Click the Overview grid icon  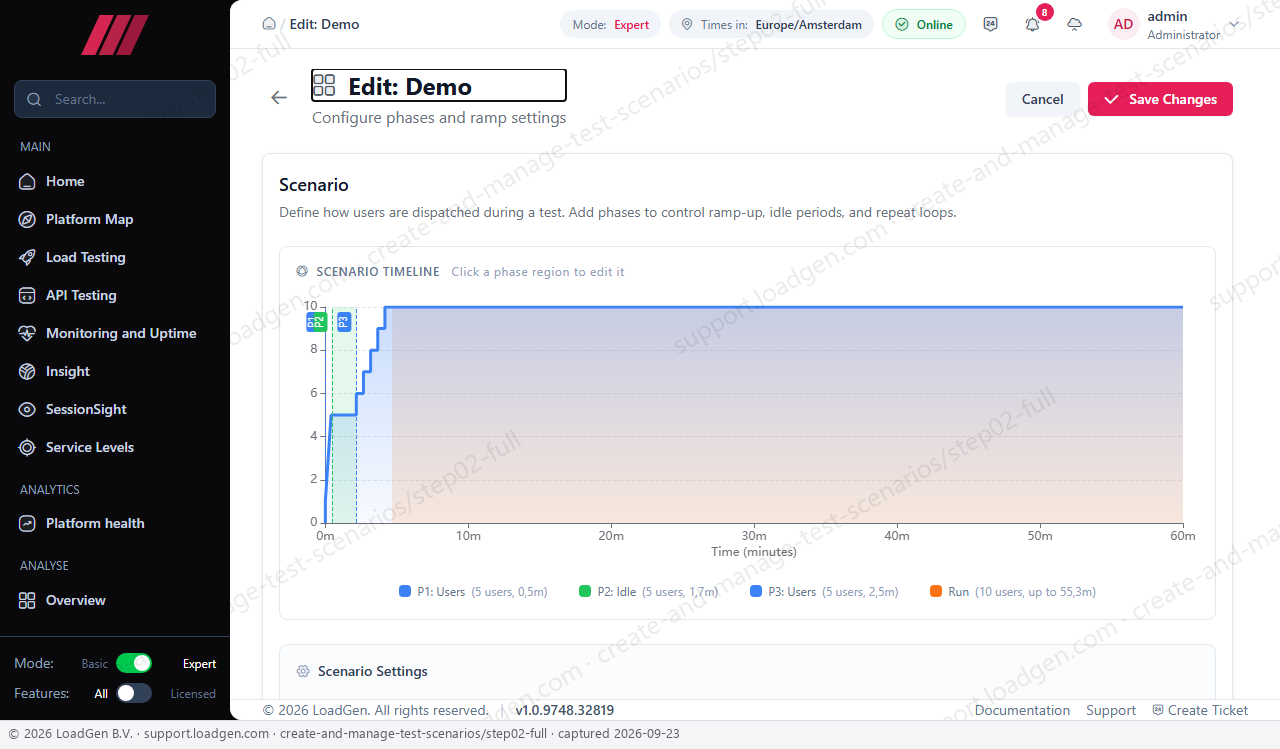click(28, 600)
